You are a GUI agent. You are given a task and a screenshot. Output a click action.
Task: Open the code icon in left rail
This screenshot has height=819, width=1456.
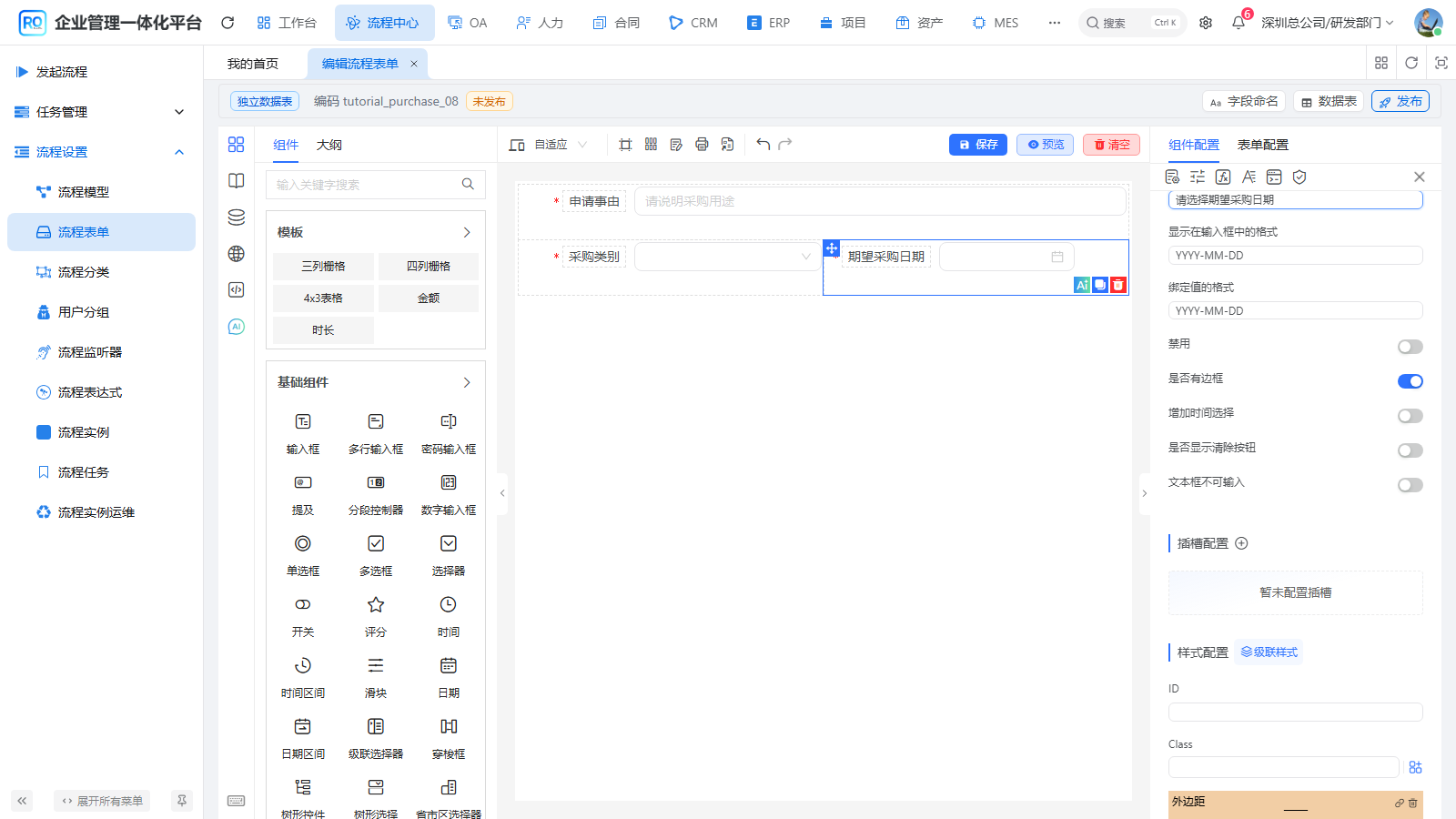click(x=237, y=289)
